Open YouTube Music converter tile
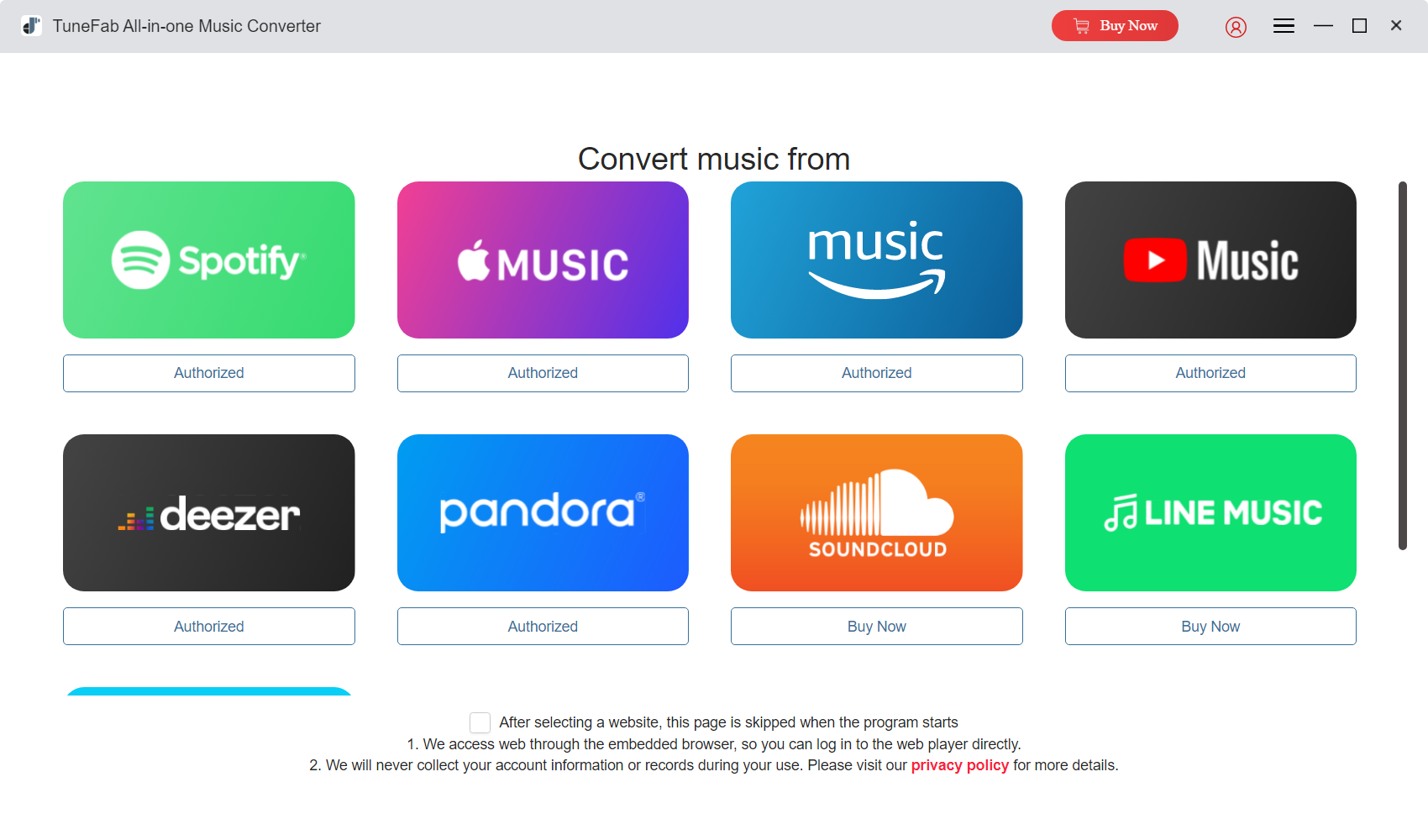The width and height of the screenshot is (1428, 840). (x=1210, y=260)
